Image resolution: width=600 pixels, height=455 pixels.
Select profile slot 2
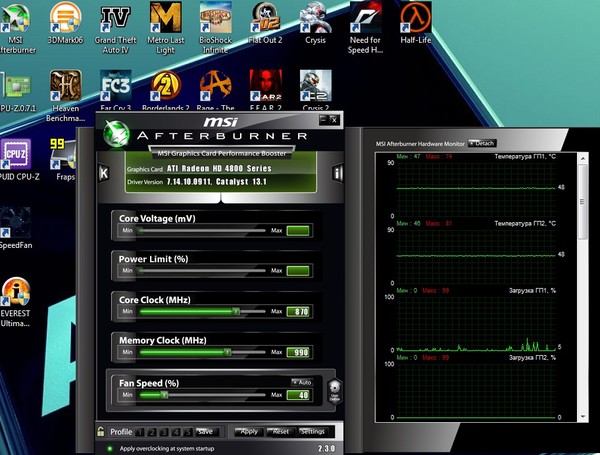[x=152, y=432]
